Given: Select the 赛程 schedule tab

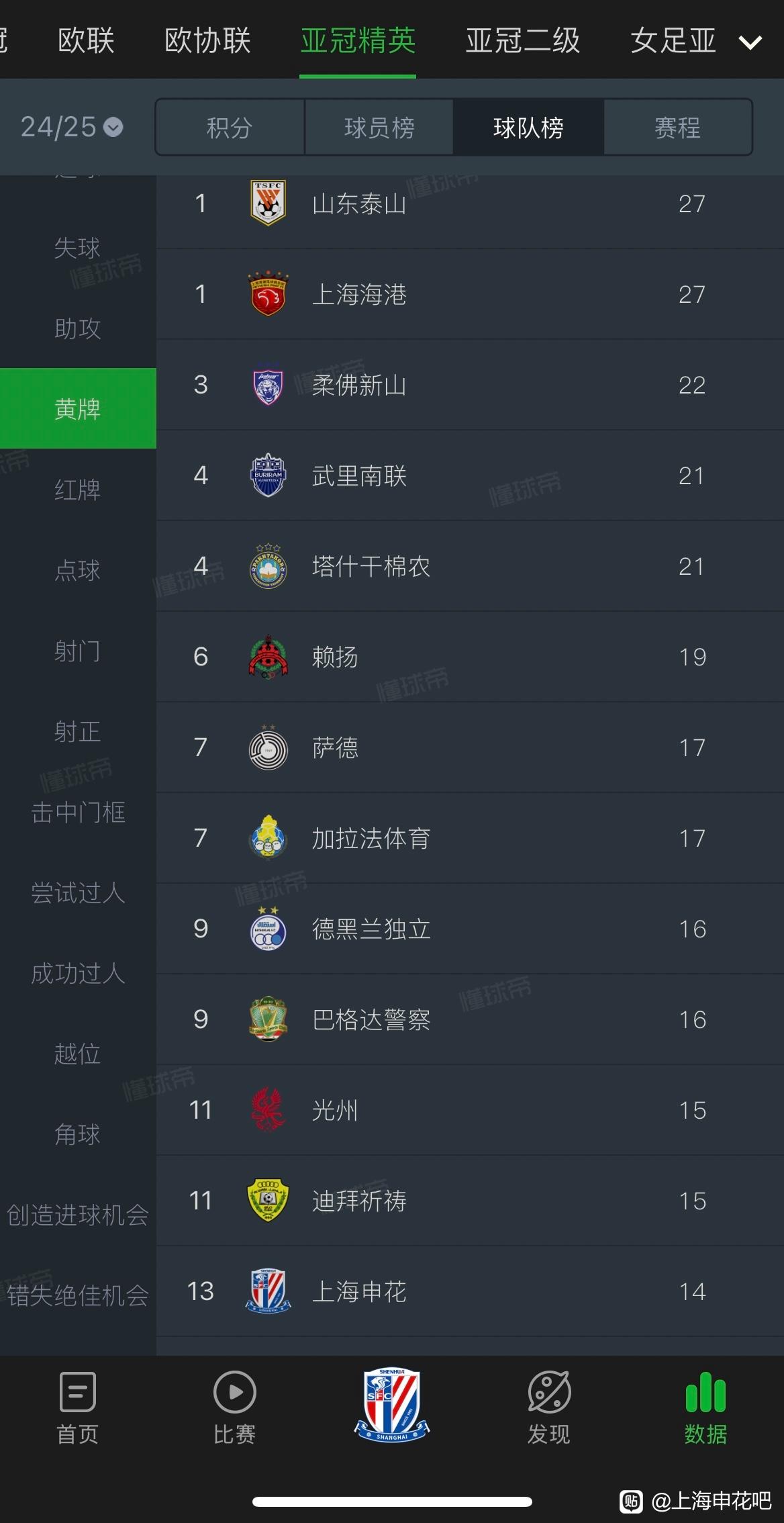Looking at the screenshot, I should 678,127.
